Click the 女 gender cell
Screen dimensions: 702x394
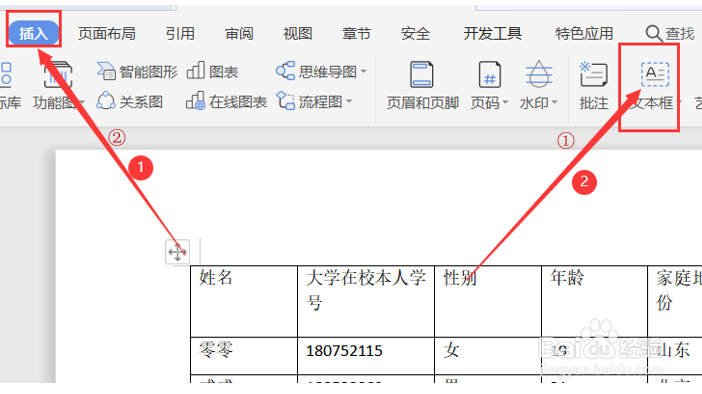[x=488, y=356]
